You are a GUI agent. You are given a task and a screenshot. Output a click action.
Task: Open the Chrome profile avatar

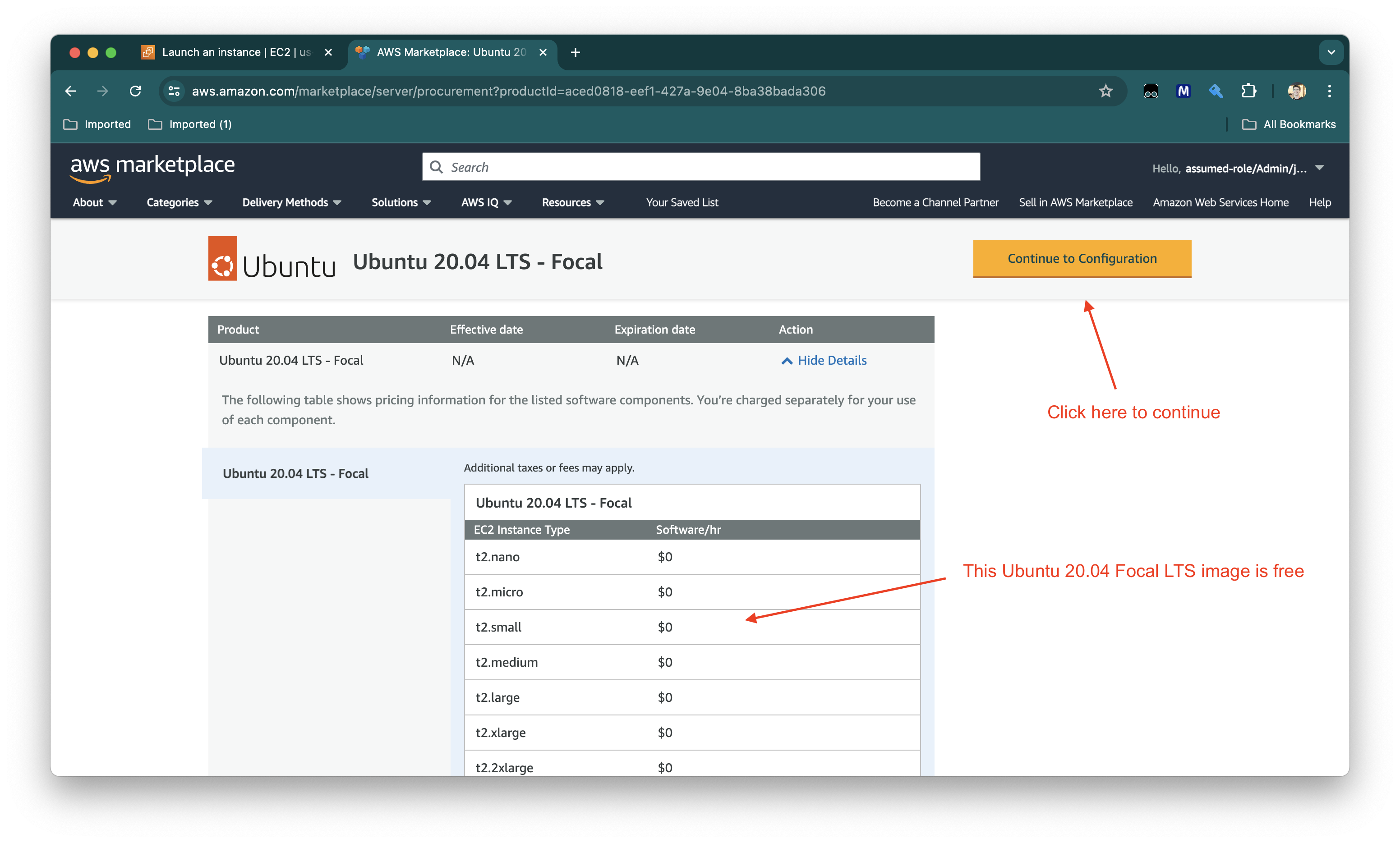coord(1297,91)
